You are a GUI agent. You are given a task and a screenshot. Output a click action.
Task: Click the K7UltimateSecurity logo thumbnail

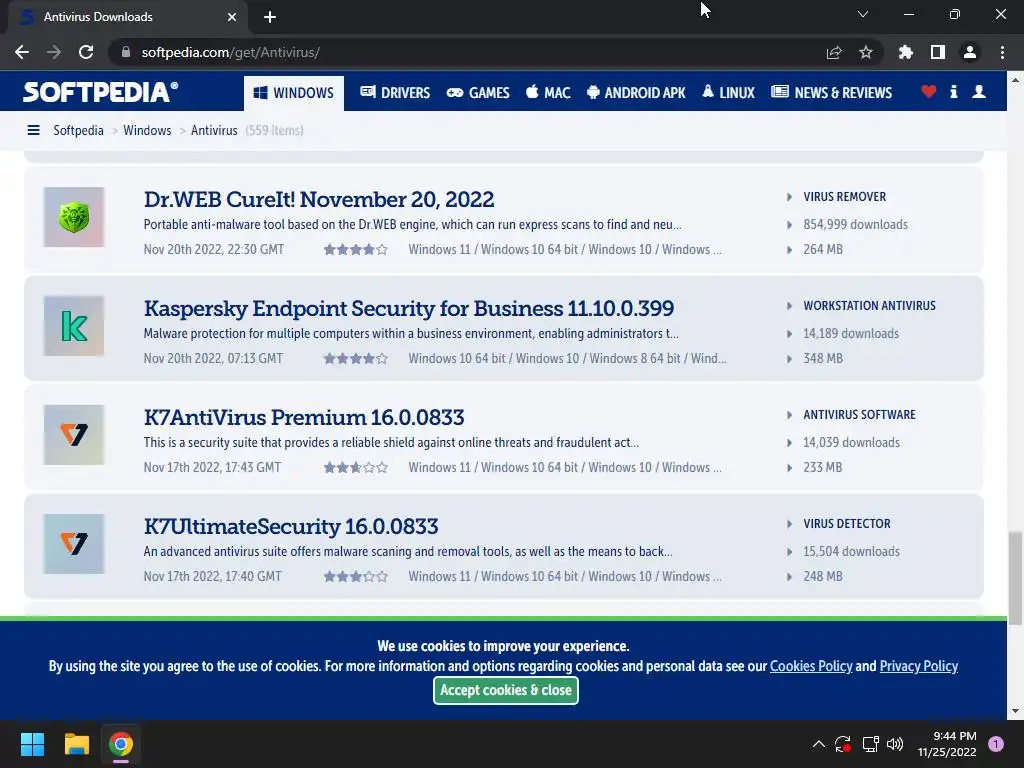[x=74, y=544]
